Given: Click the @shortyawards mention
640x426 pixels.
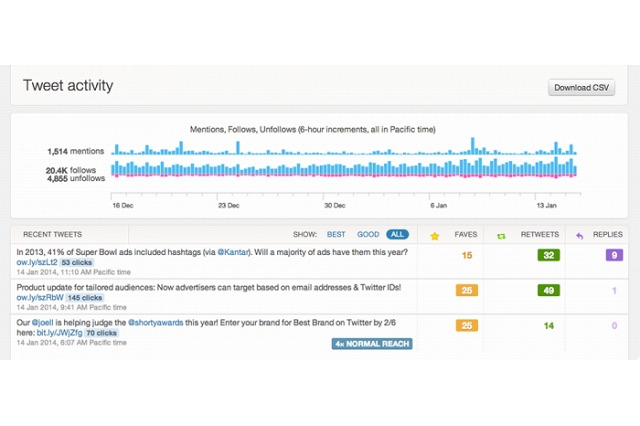Looking at the screenshot, I should coord(159,321).
